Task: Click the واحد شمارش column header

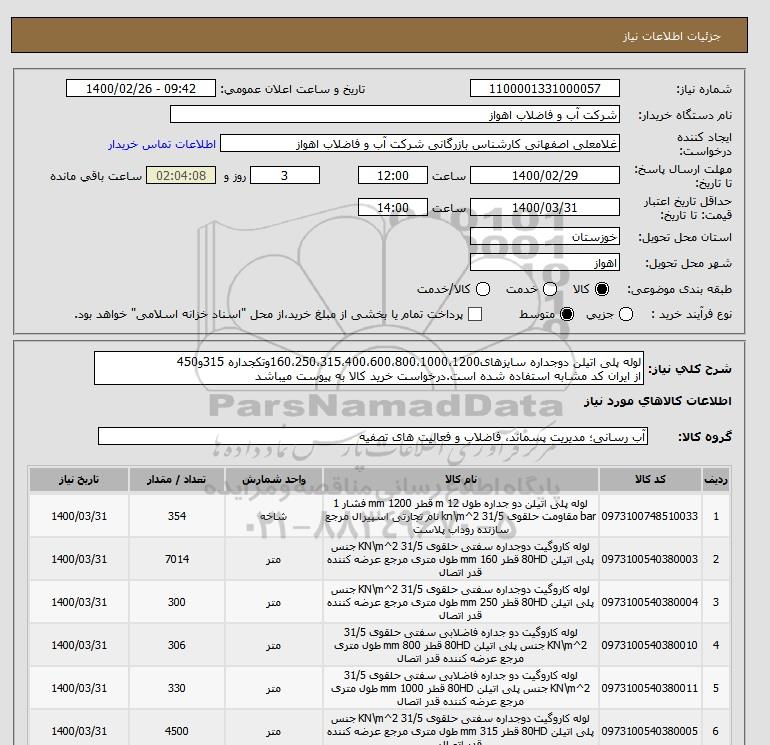Action: click(274, 479)
